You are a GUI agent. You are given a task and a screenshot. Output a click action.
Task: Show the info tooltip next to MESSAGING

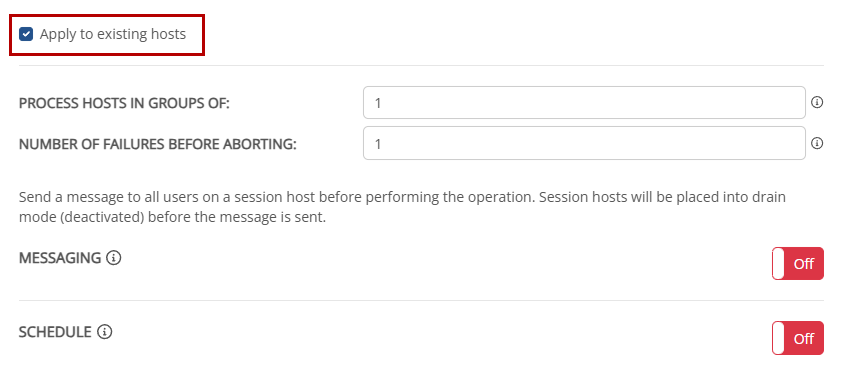114,259
